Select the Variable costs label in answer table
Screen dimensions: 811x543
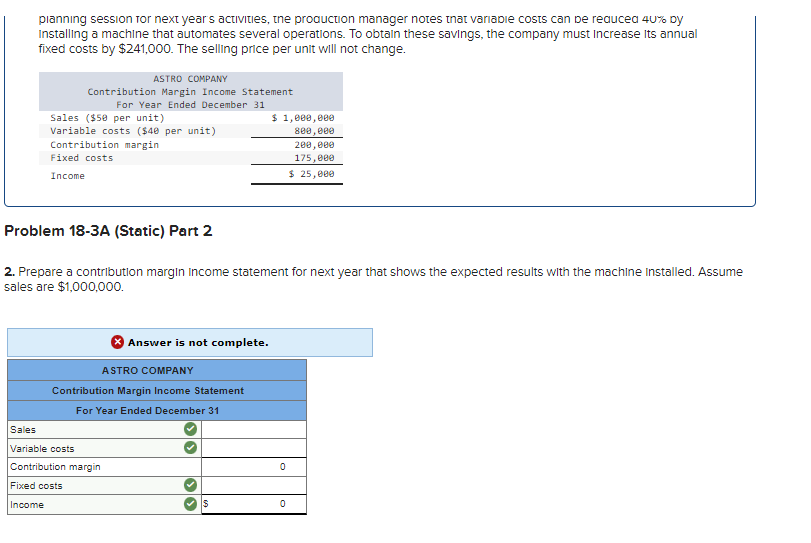click(42, 448)
